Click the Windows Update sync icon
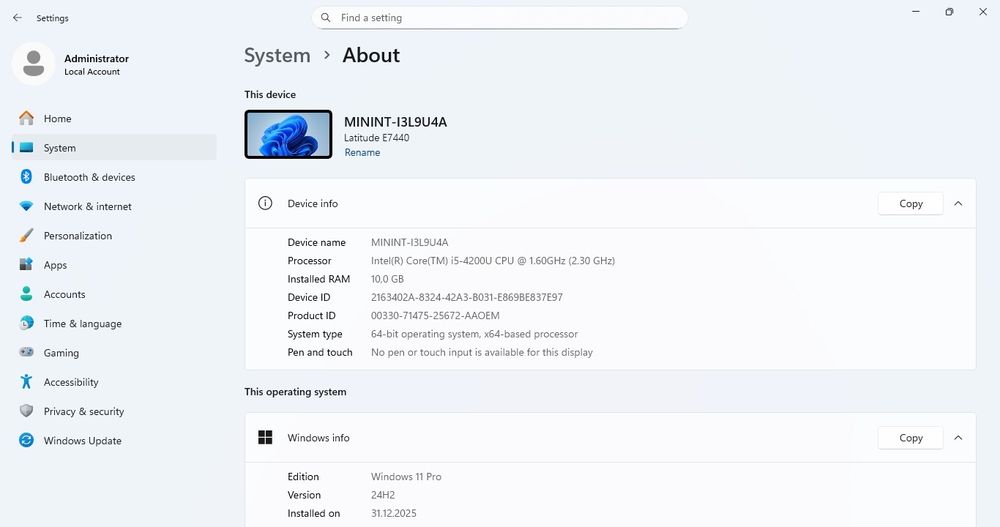This screenshot has height=527, width=1000. click(x=26, y=440)
